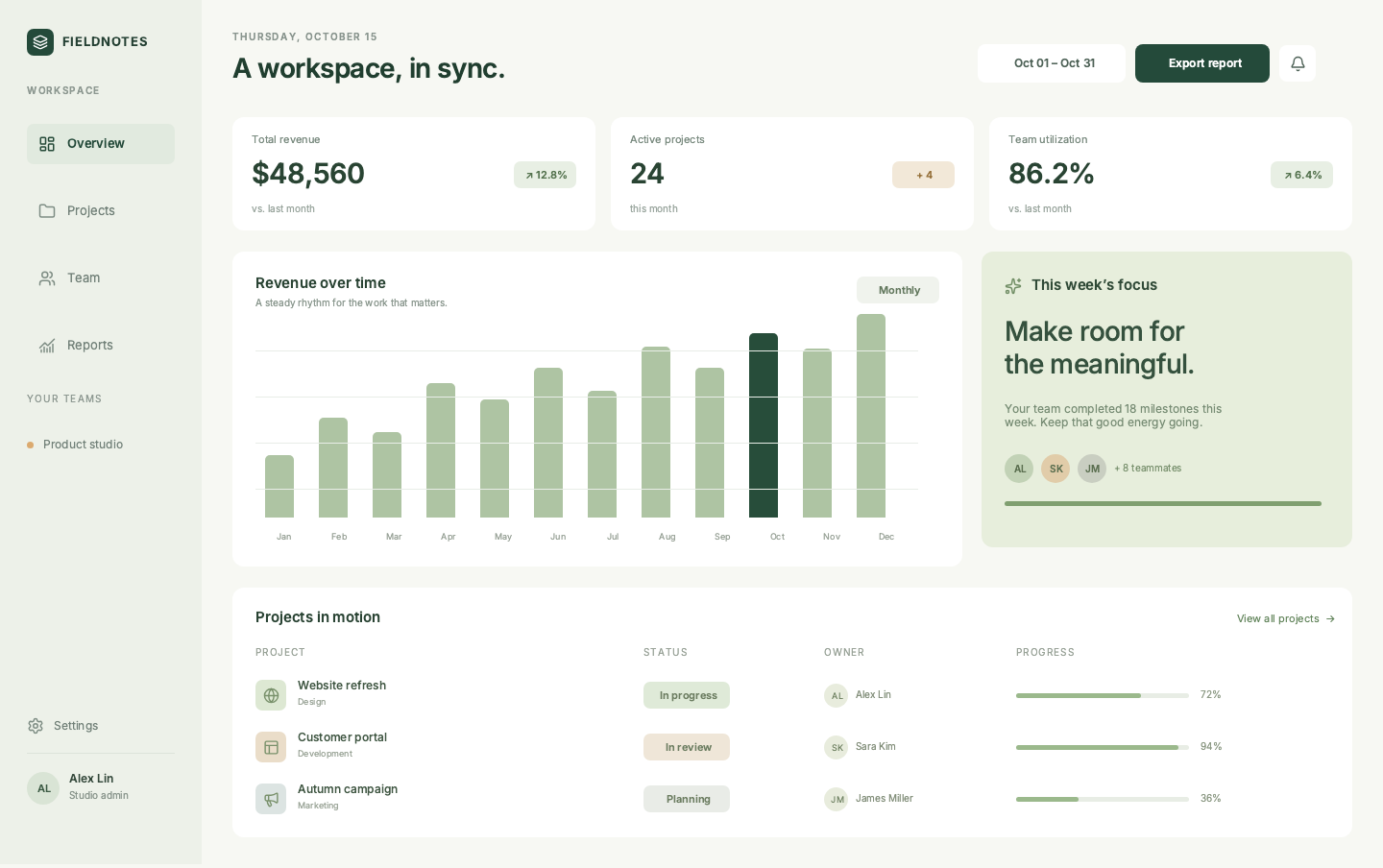Navigate to Reports
Screen dimensions: 1383x868
(101, 346)
